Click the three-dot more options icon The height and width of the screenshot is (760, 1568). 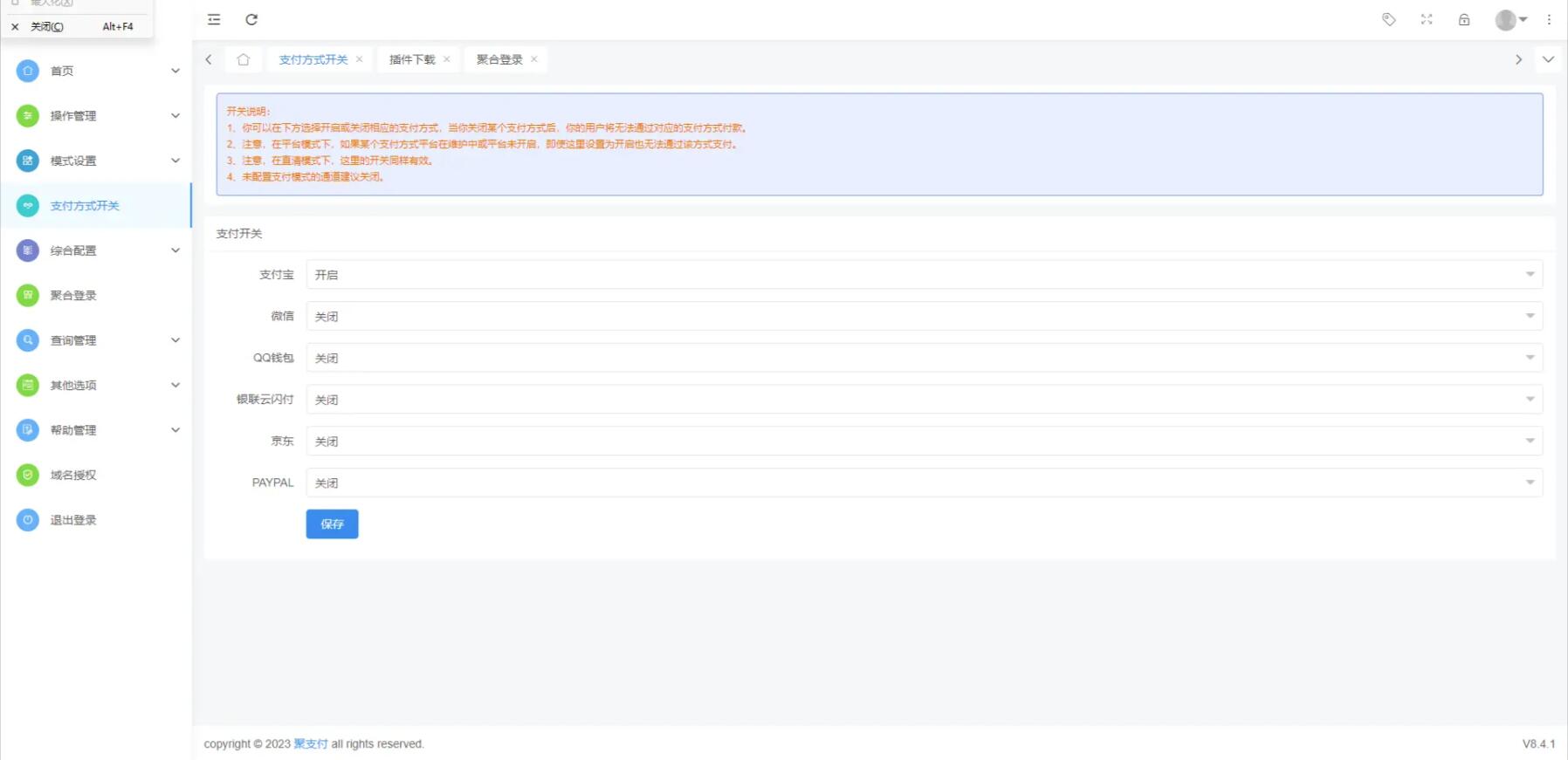[1550, 19]
